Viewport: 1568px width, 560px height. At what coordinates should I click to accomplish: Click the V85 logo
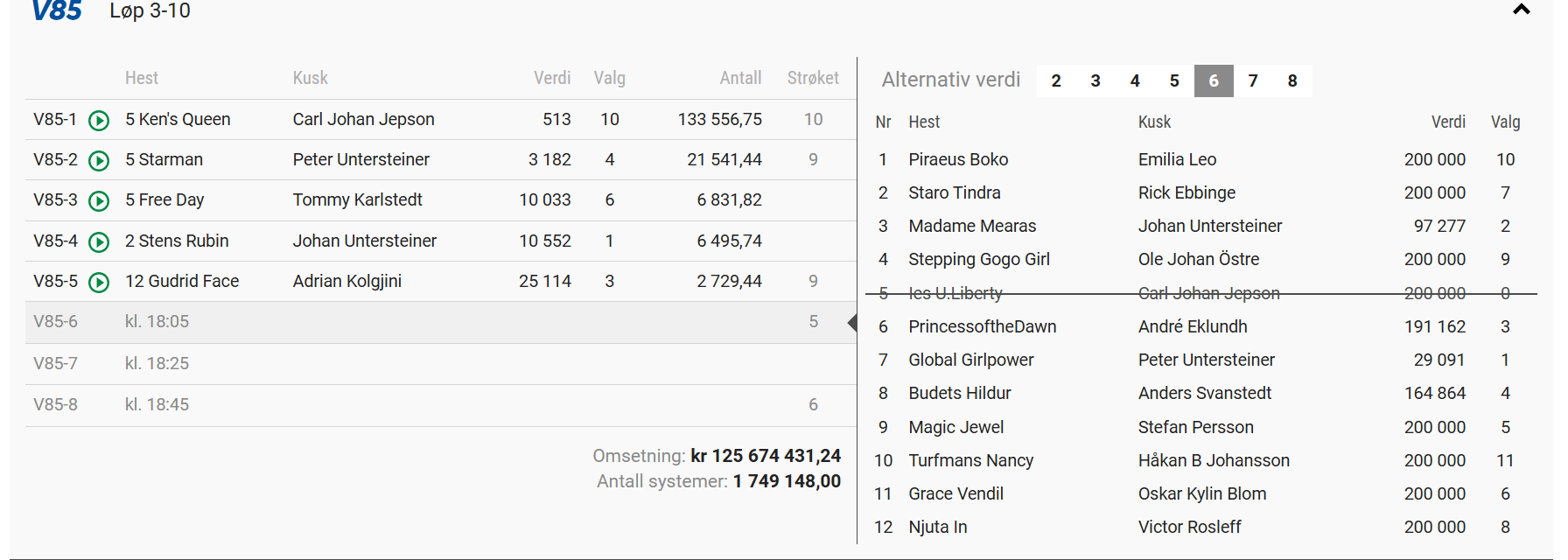point(57,11)
